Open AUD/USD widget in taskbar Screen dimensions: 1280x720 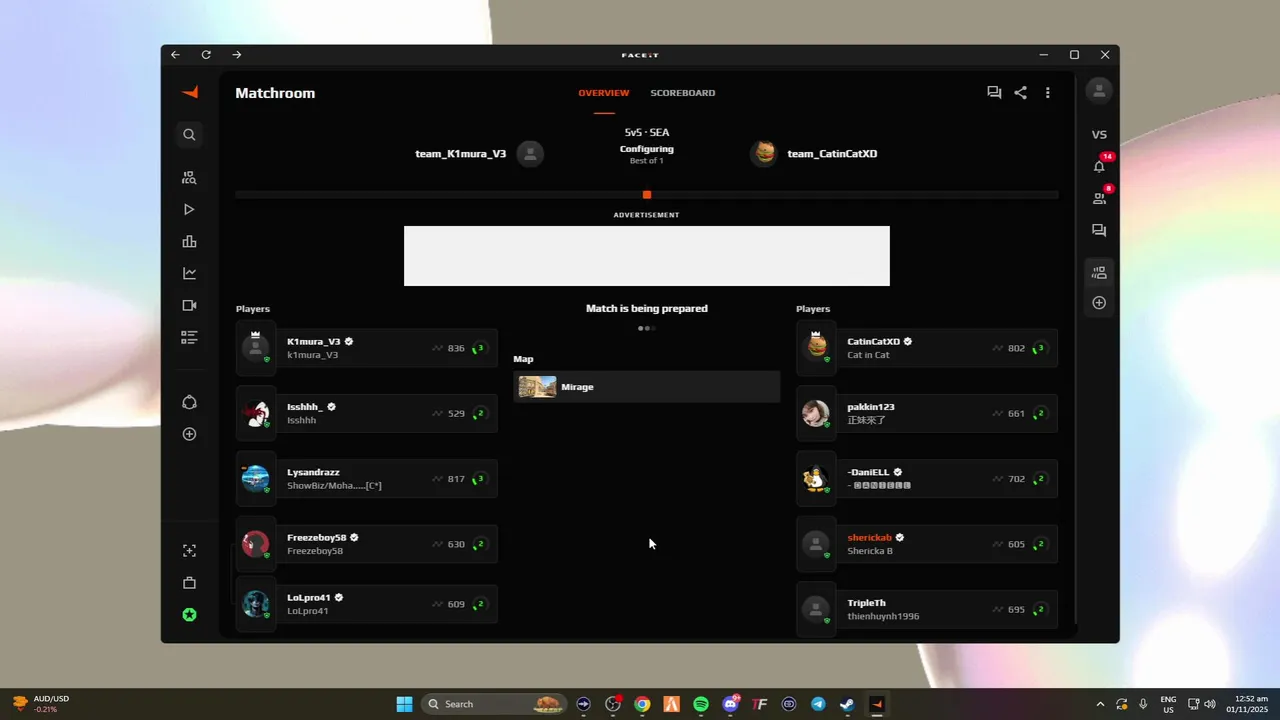point(42,704)
